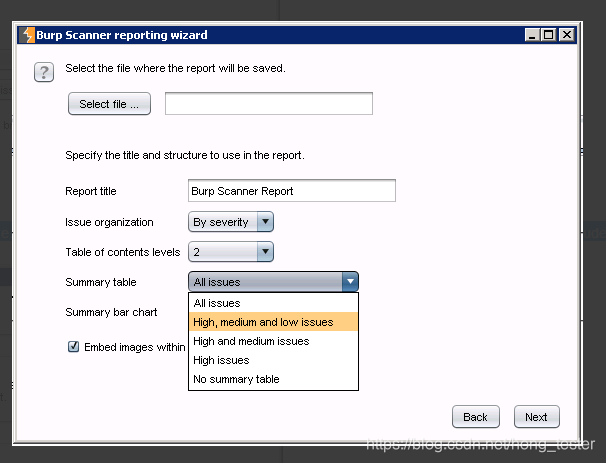Close the Burp Scanner reporting wizard

(x=567, y=35)
